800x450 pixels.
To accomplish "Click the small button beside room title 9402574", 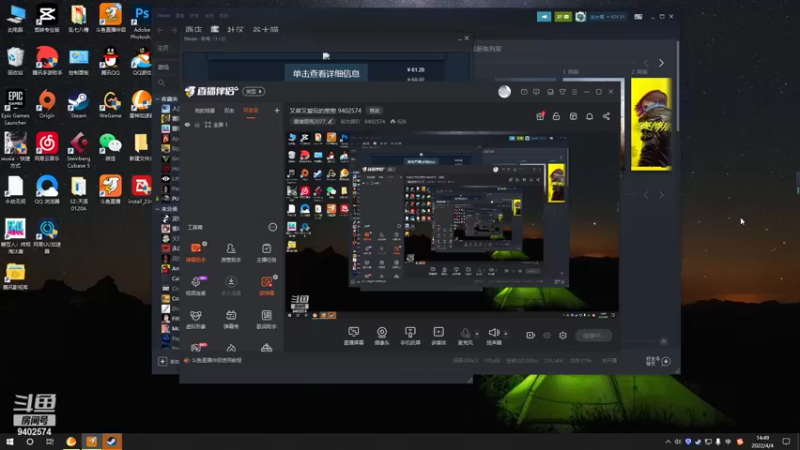I will [x=375, y=110].
